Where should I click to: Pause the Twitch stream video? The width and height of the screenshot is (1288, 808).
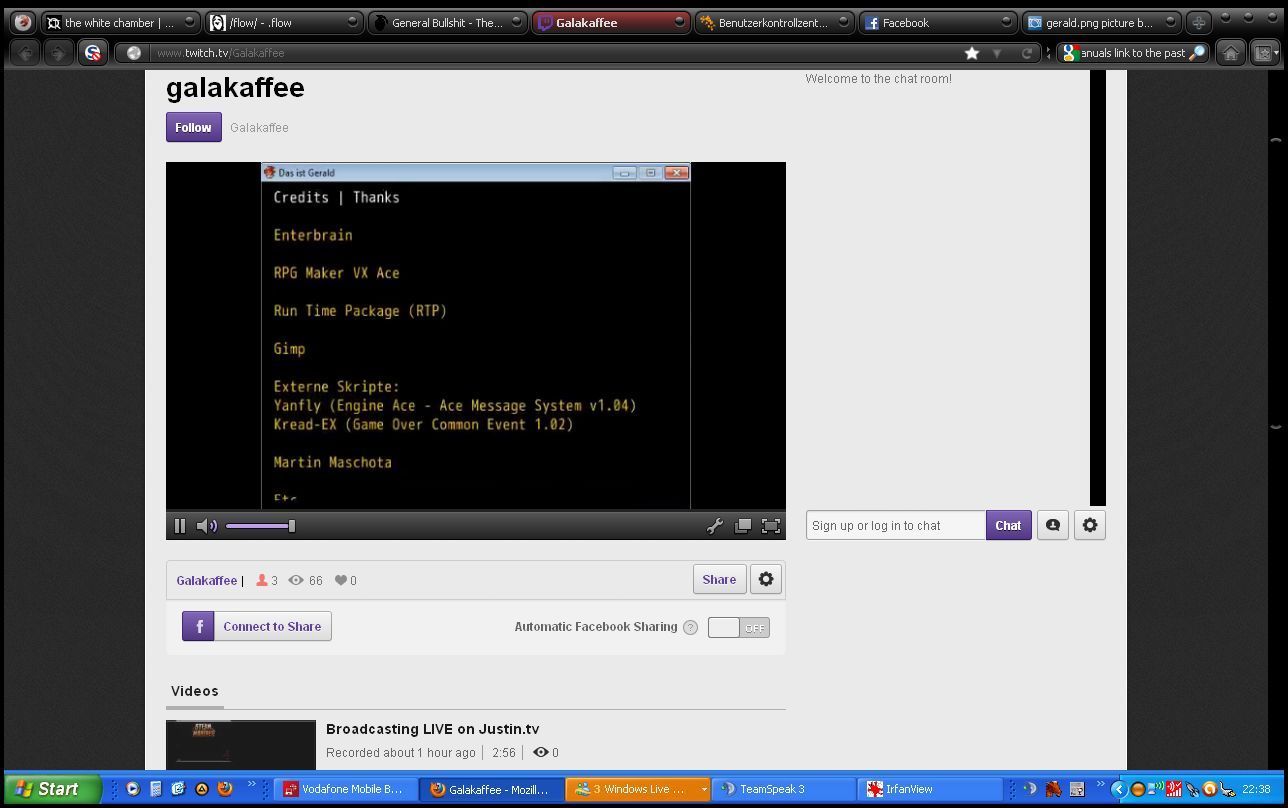[180, 526]
